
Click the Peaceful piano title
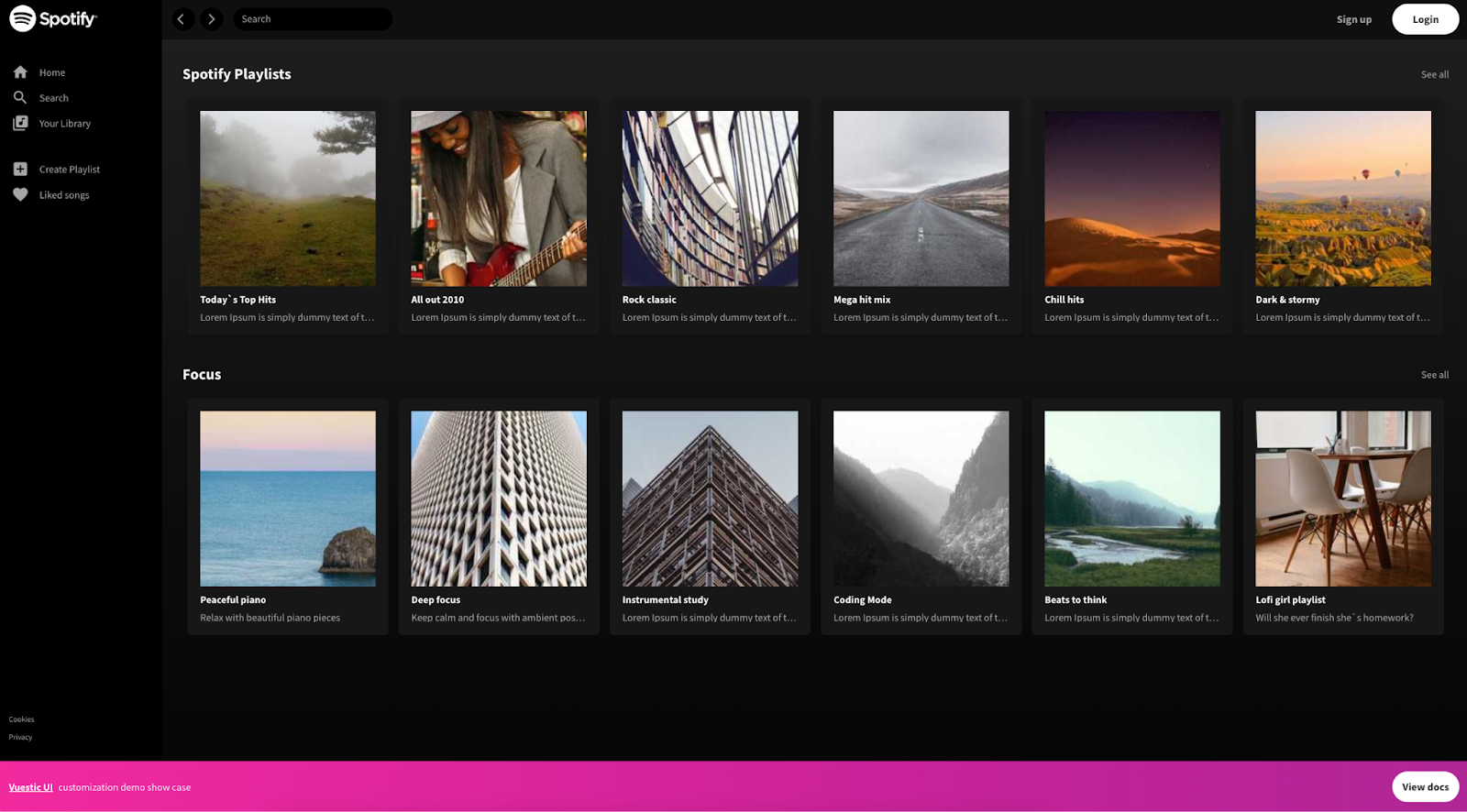tap(233, 600)
